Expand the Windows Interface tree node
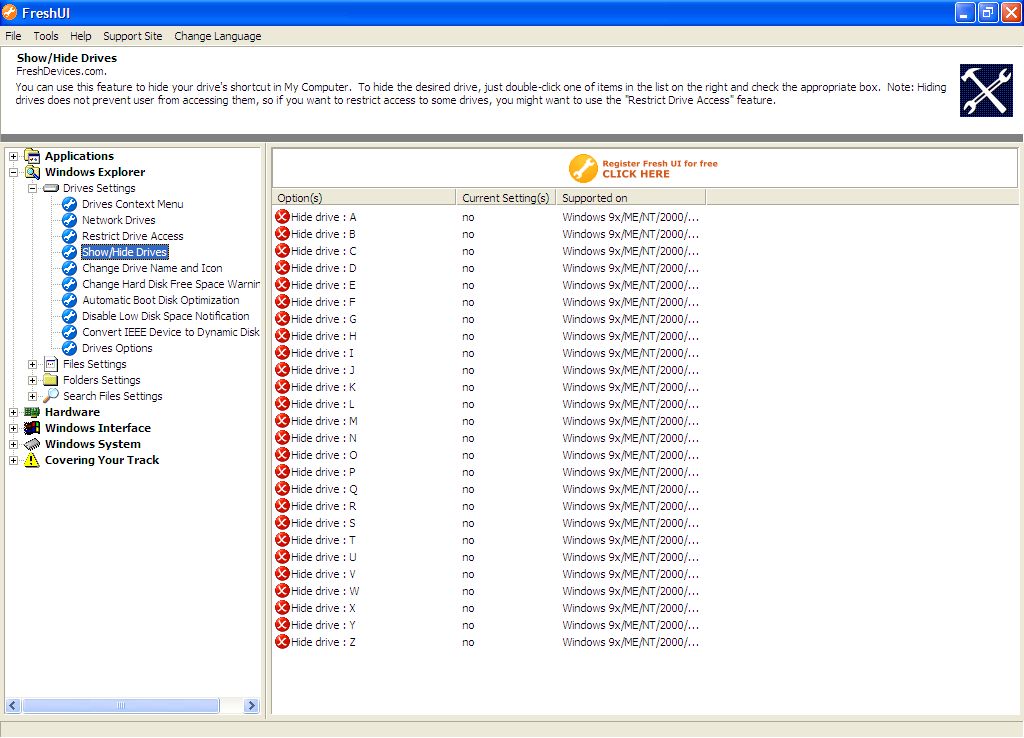Image resolution: width=1024 pixels, height=738 pixels. pyautogui.click(x=13, y=428)
